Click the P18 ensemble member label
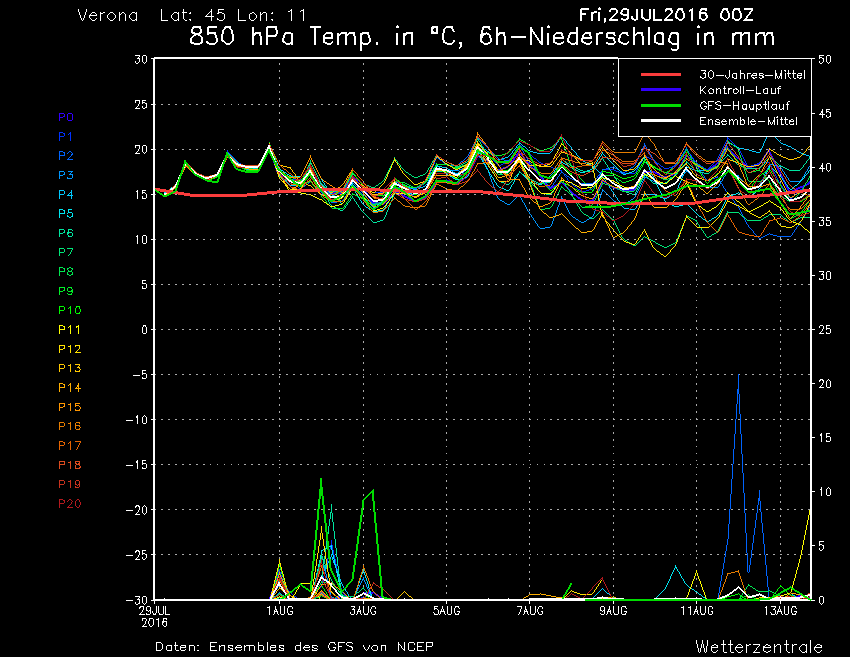The width and height of the screenshot is (850, 657). click(69, 465)
